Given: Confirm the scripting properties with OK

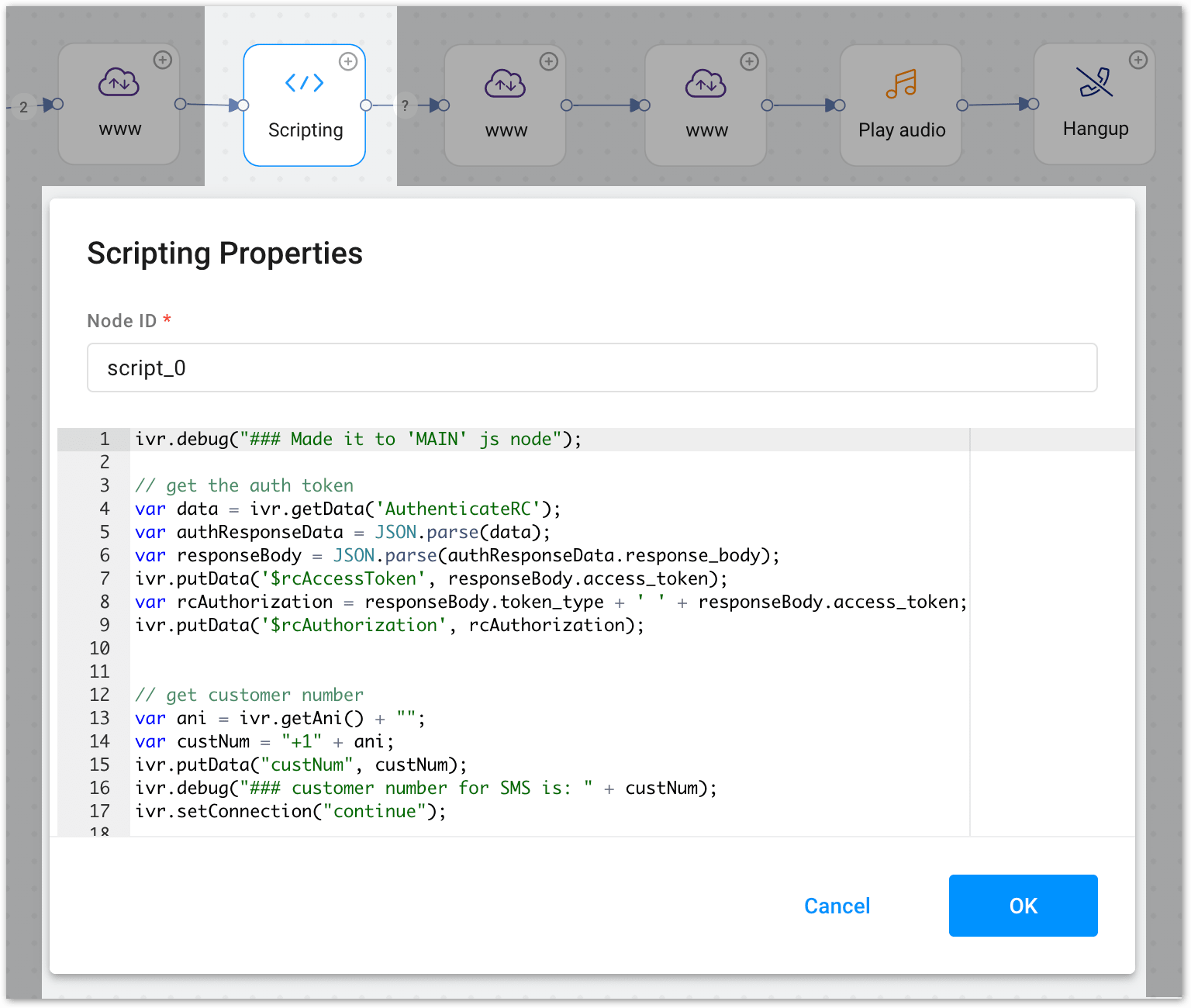Looking at the screenshot, I should pyautogui.click(x=1023, y=906).
